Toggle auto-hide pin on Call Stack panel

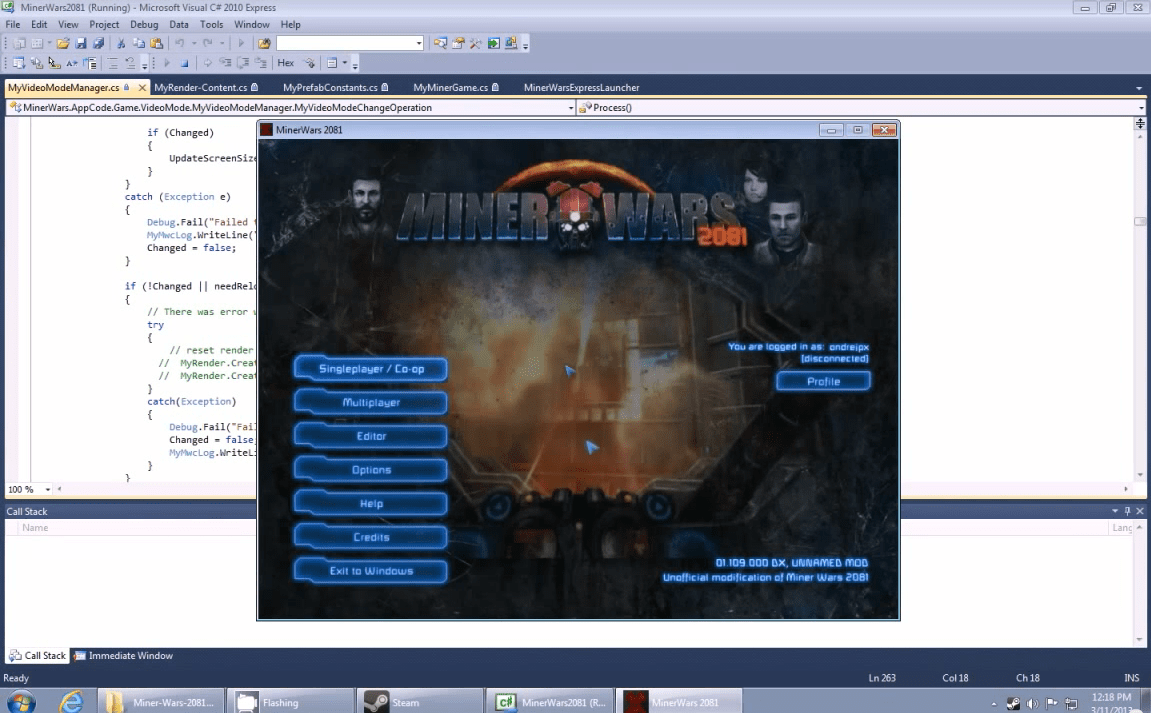(1128, 511)
